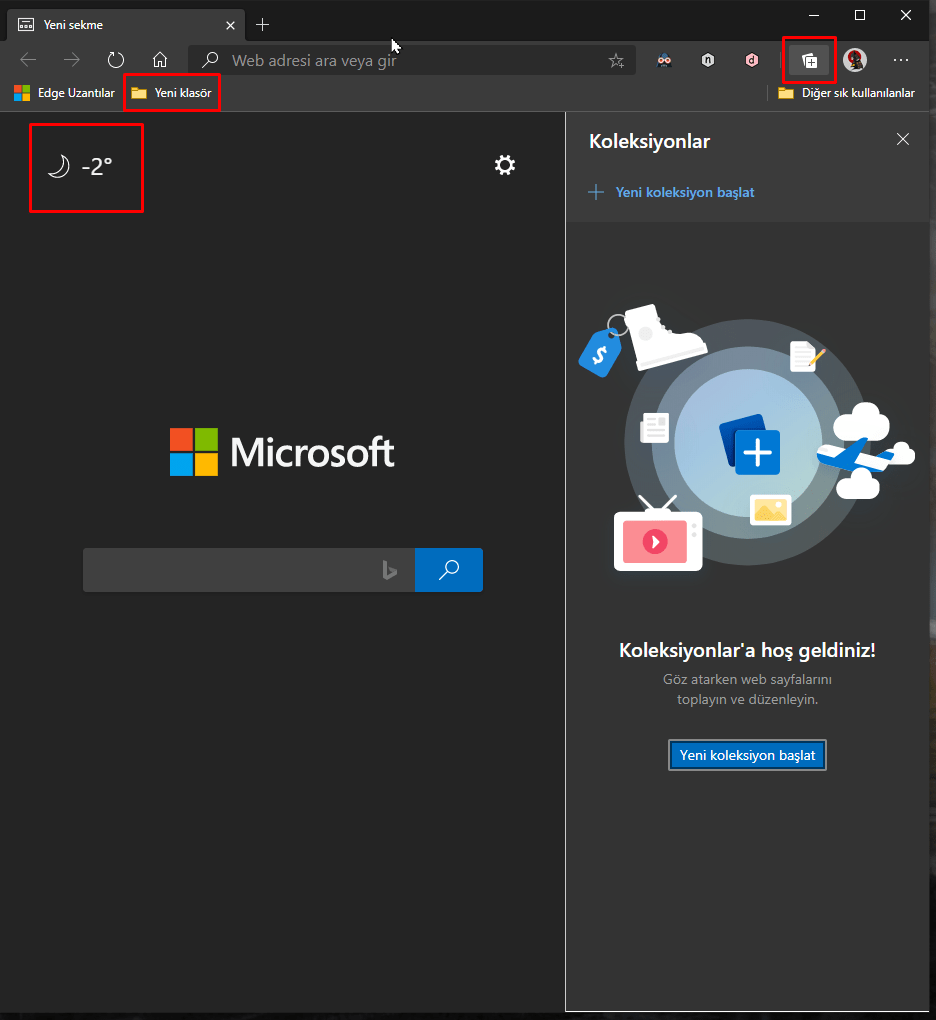Refresh the page with reload icon
This screenshot has height=1020, width=936.
[116, 60]
